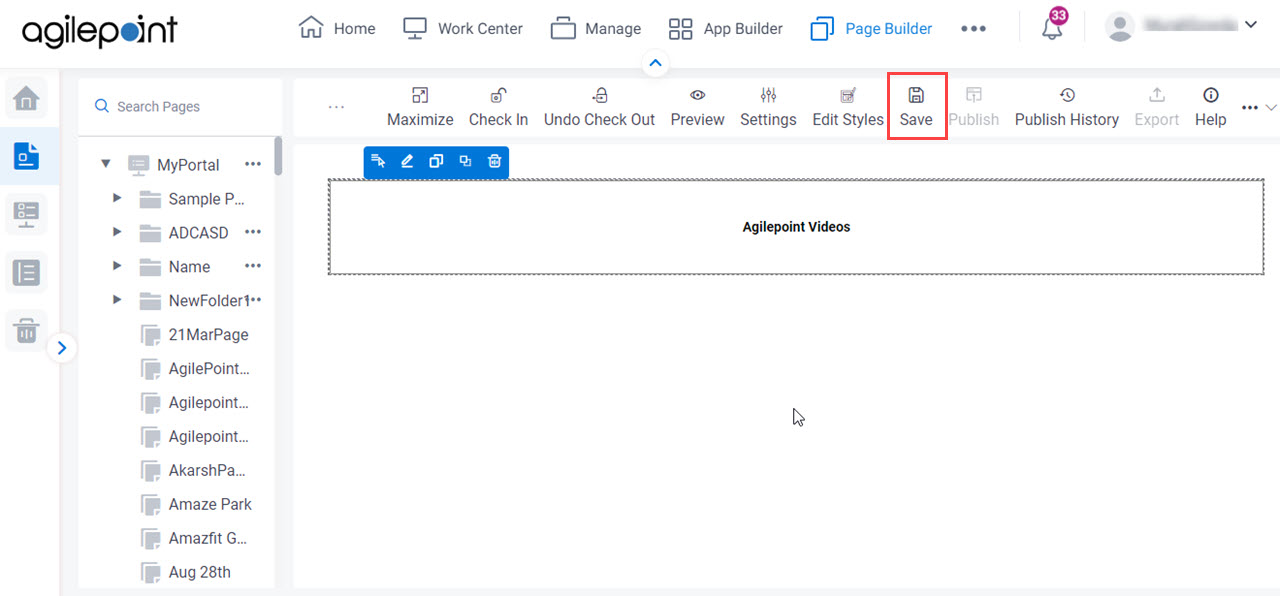Select the Pages icon in left sidebar
The width and height of the screenshot is (1280, 596).
26,156
